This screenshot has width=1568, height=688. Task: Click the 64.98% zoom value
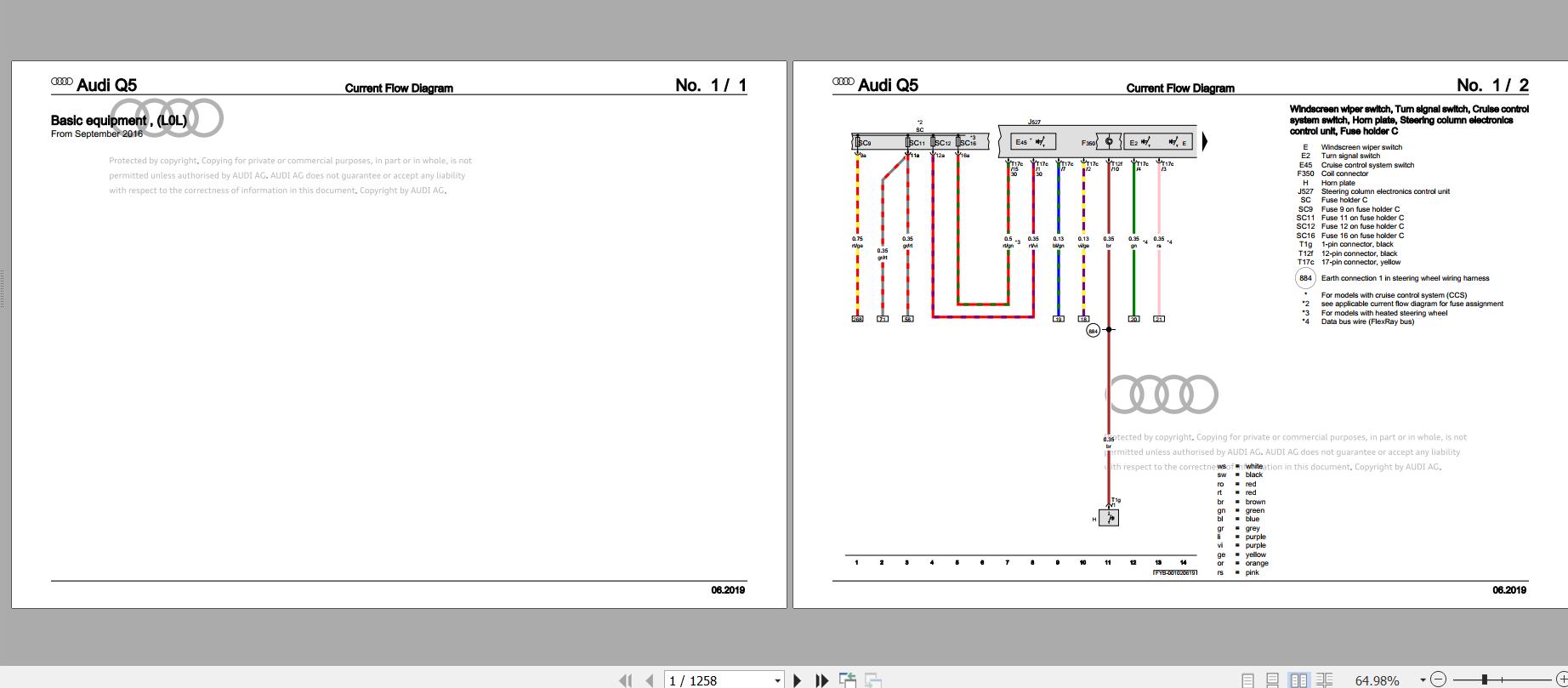tap(1378, 680)
